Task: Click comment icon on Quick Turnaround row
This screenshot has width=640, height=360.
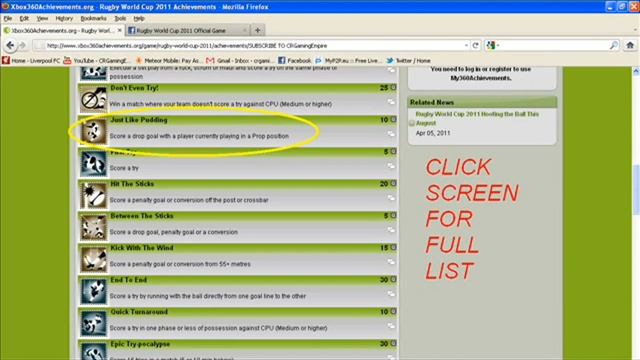Action: (391, 326)
